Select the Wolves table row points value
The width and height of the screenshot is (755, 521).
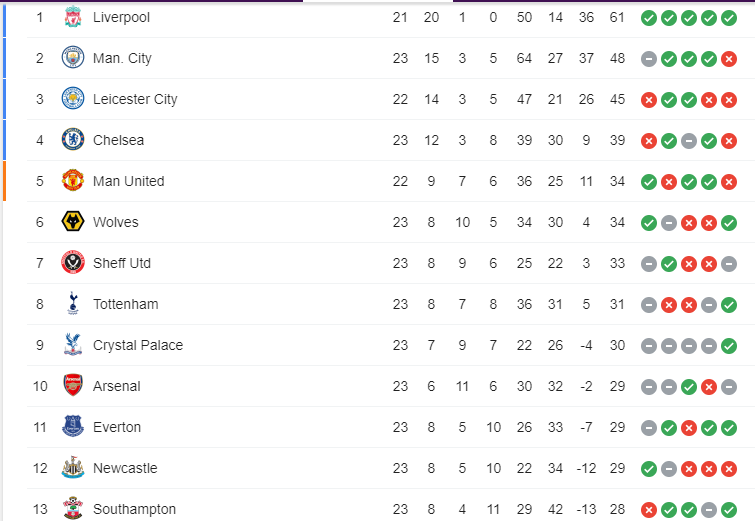617,222
